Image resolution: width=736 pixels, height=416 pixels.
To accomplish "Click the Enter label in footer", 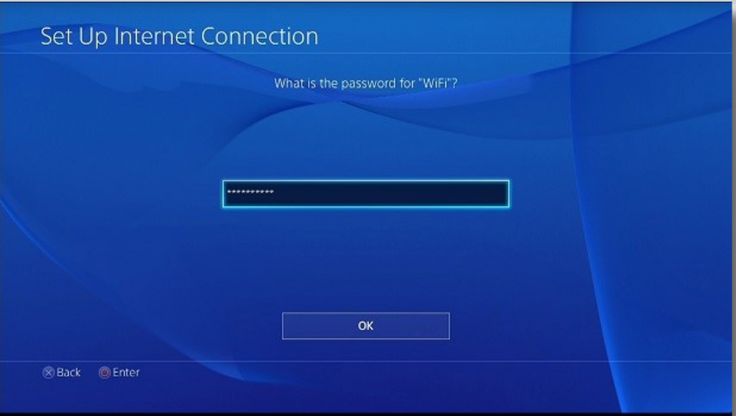I will [x=126, y=372].
